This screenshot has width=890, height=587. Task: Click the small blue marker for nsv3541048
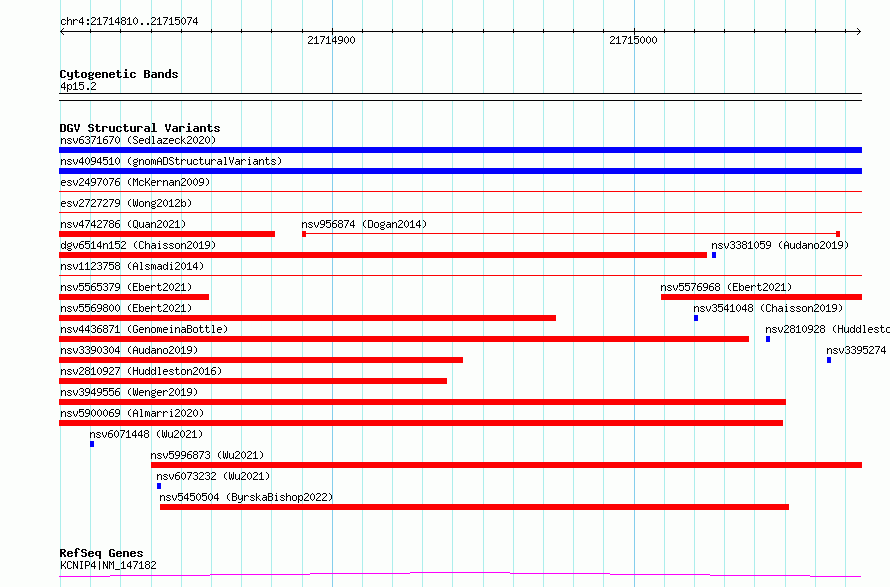coord(696,318)
